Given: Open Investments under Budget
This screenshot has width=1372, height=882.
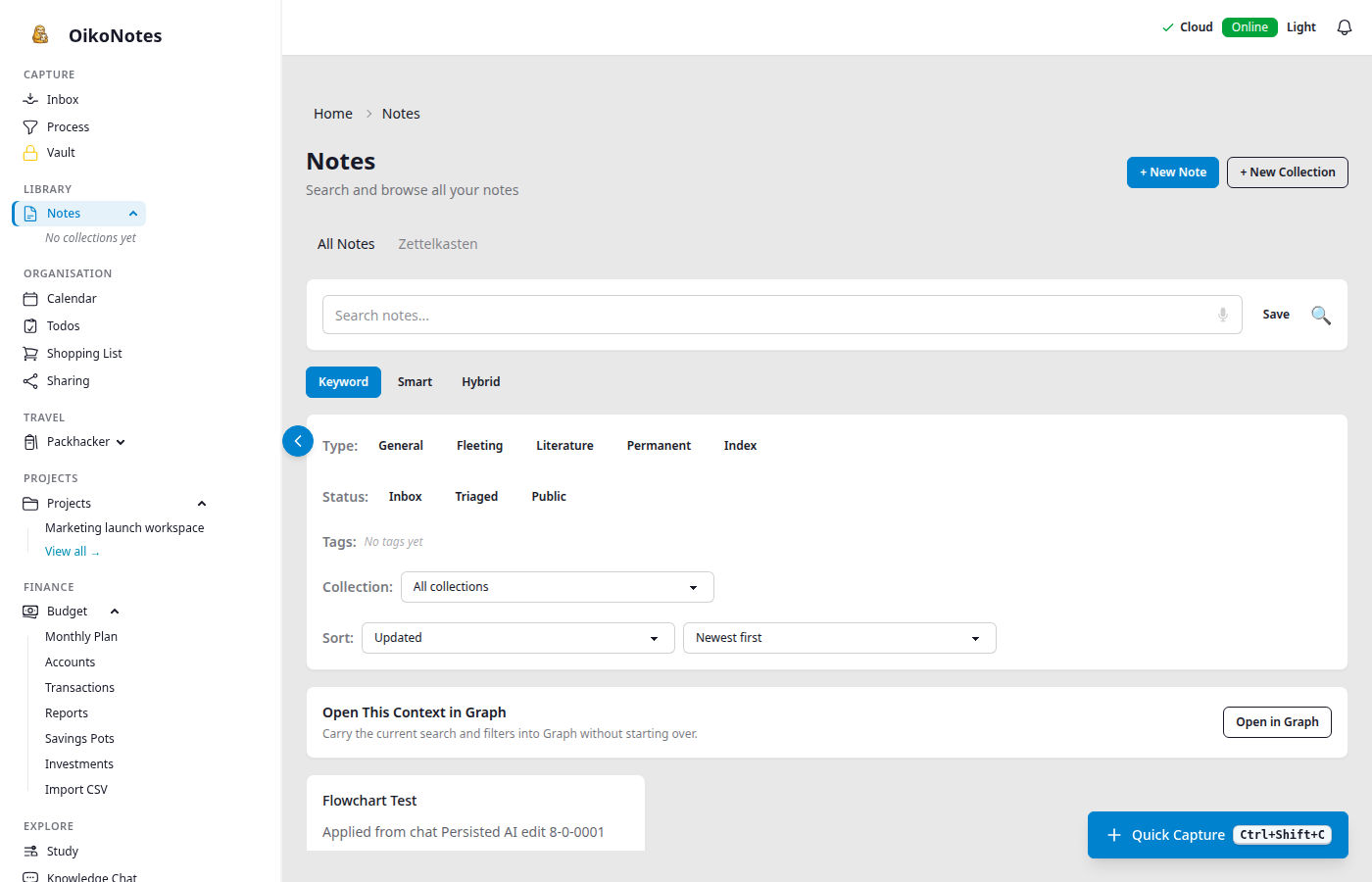Looking at the screenshot, I should click(x=79, y=764).
